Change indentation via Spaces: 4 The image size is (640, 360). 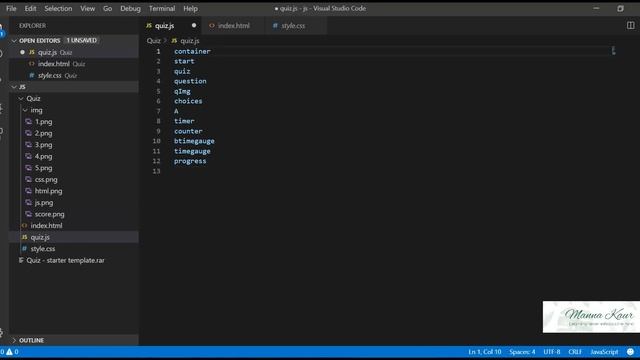(x=522, y=351)
